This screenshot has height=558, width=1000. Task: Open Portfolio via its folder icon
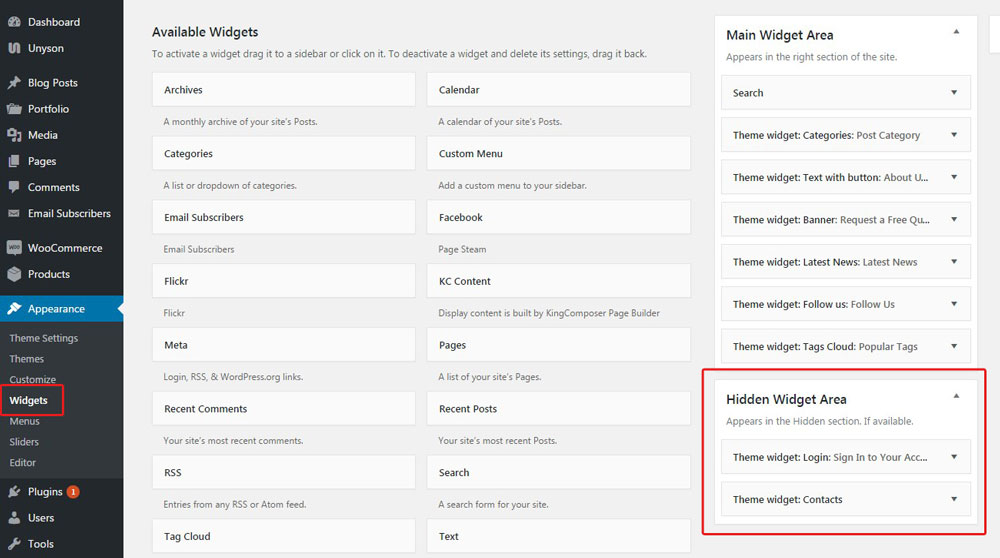point(14,109)
